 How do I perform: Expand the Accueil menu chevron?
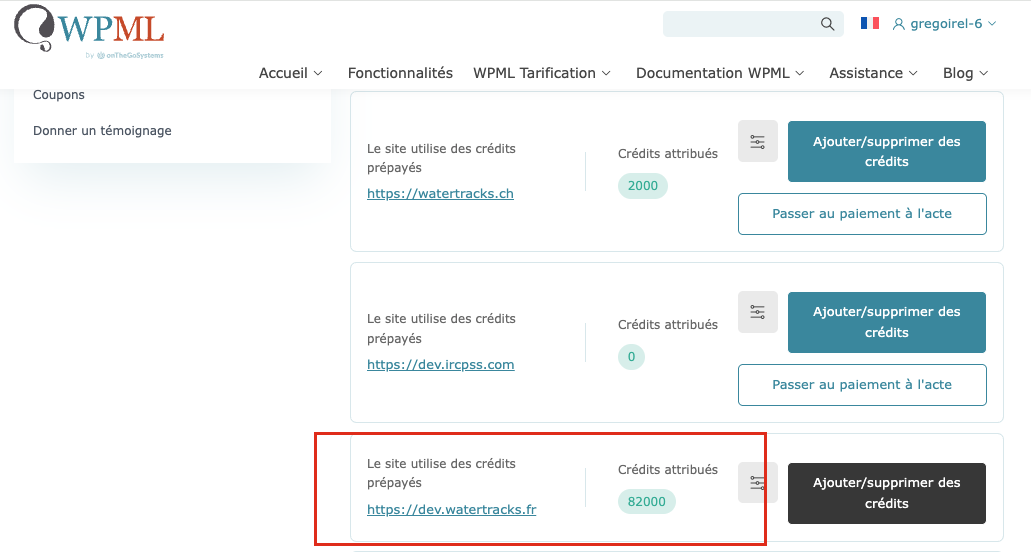click(x=318, y=73)
